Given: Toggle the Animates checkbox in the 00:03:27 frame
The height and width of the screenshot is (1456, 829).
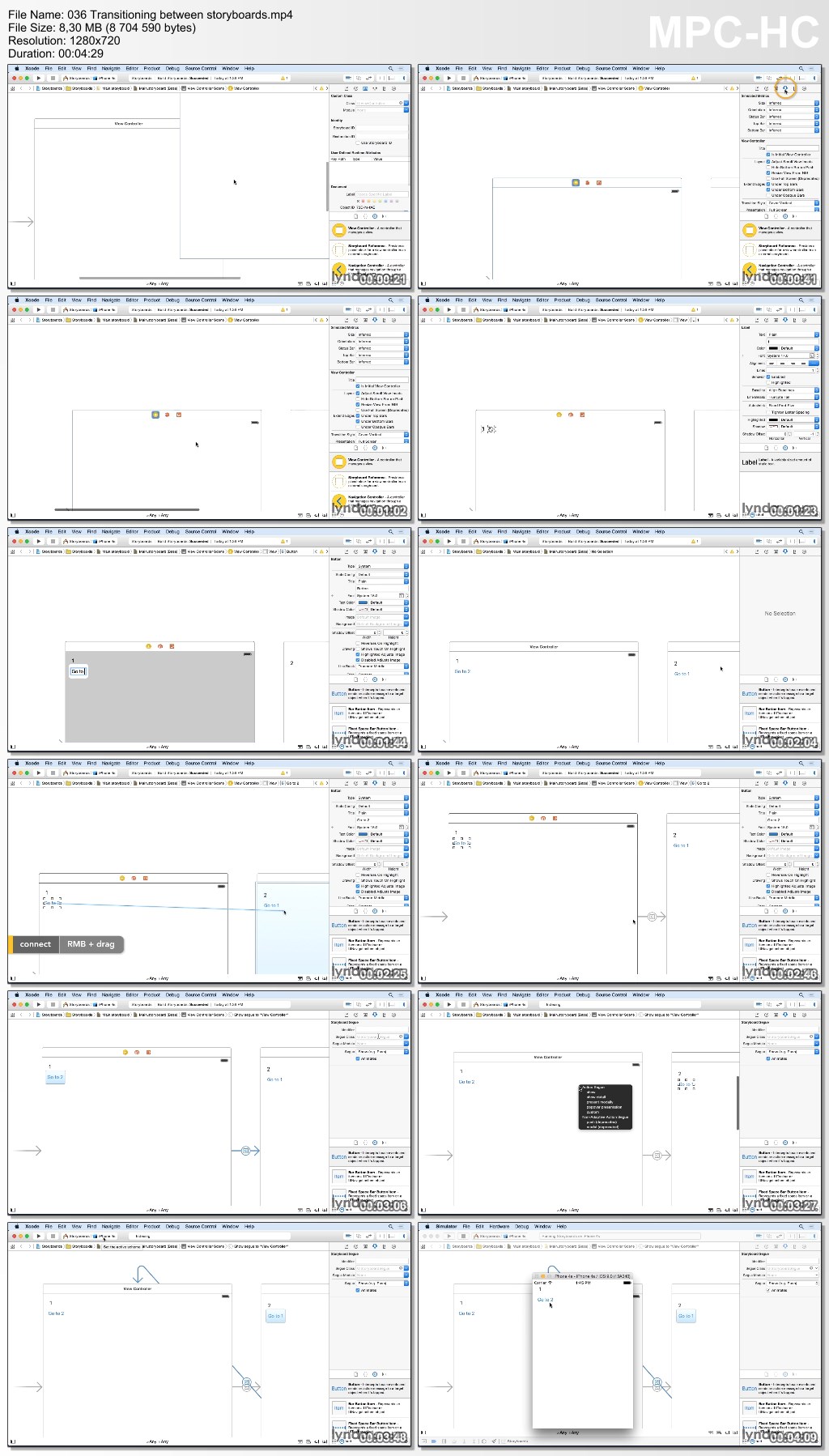Looking at the screenshot, I should coord(768,1058).
